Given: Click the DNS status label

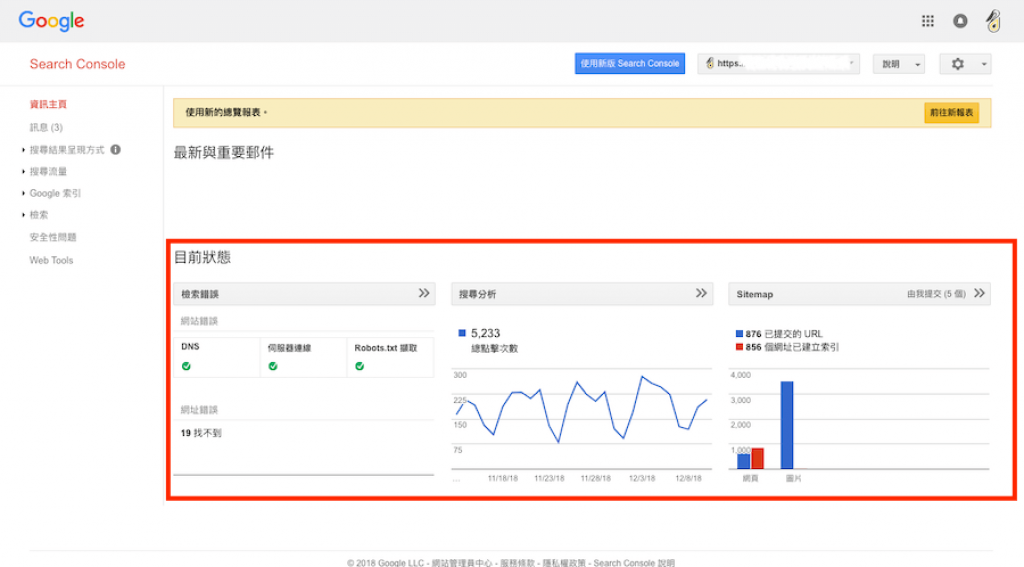Looking at the screenshot, I should pyautogui.click(x=190, y=347).
